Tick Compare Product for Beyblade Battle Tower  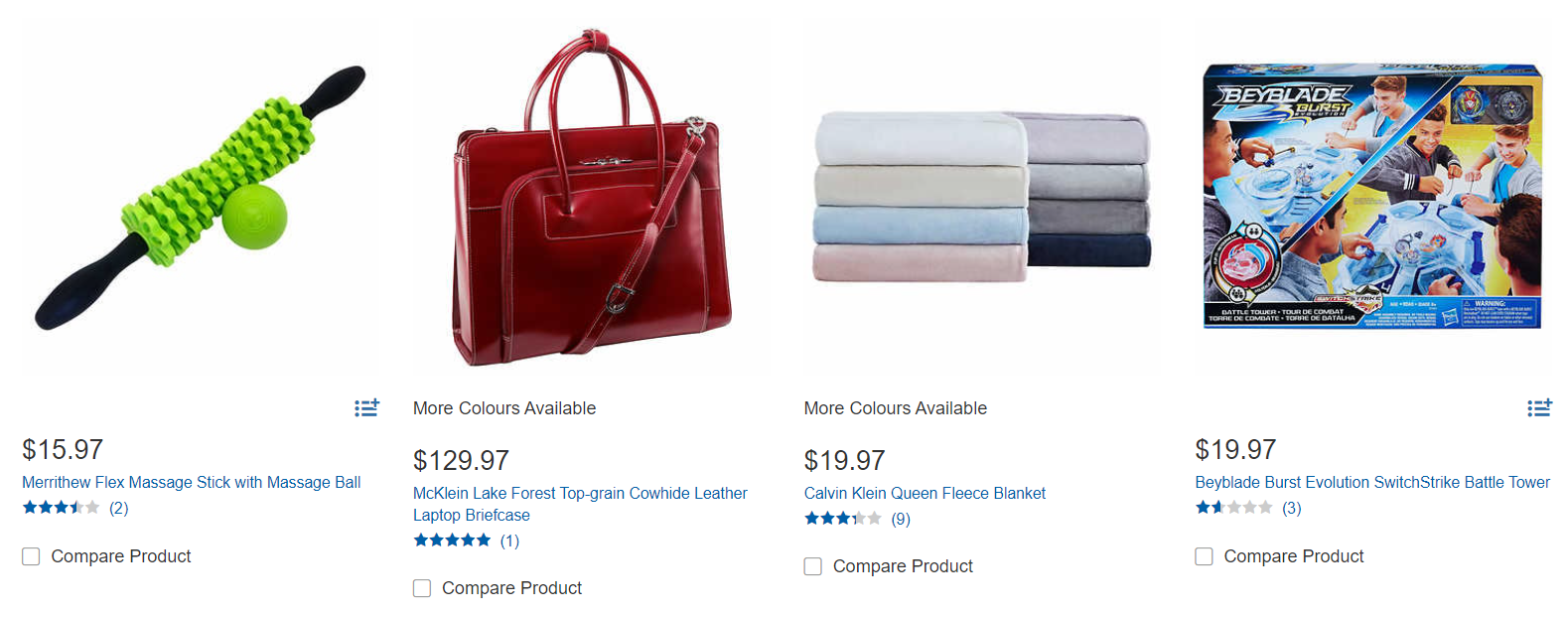[x=1204, y=556]
